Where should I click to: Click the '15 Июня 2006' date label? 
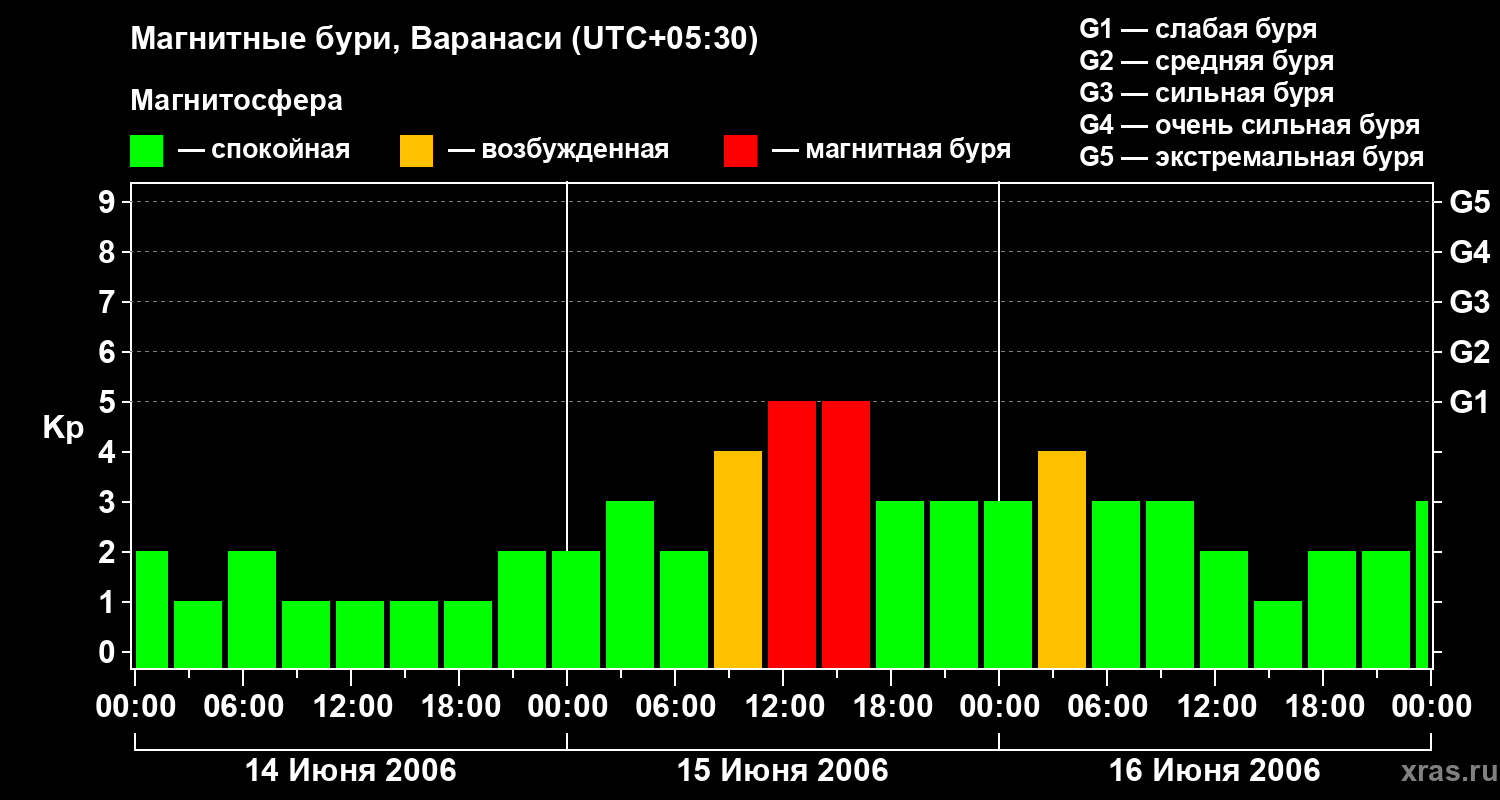783,771
